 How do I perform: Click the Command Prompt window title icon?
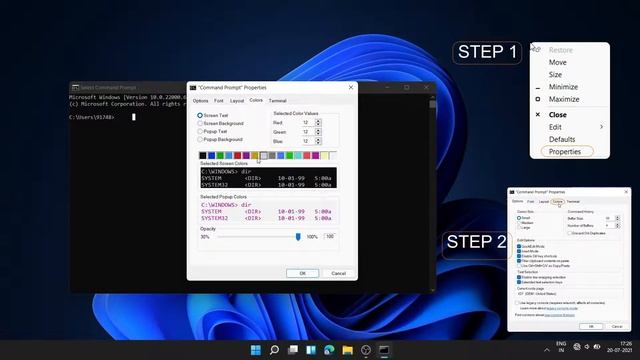coord(75,87)
